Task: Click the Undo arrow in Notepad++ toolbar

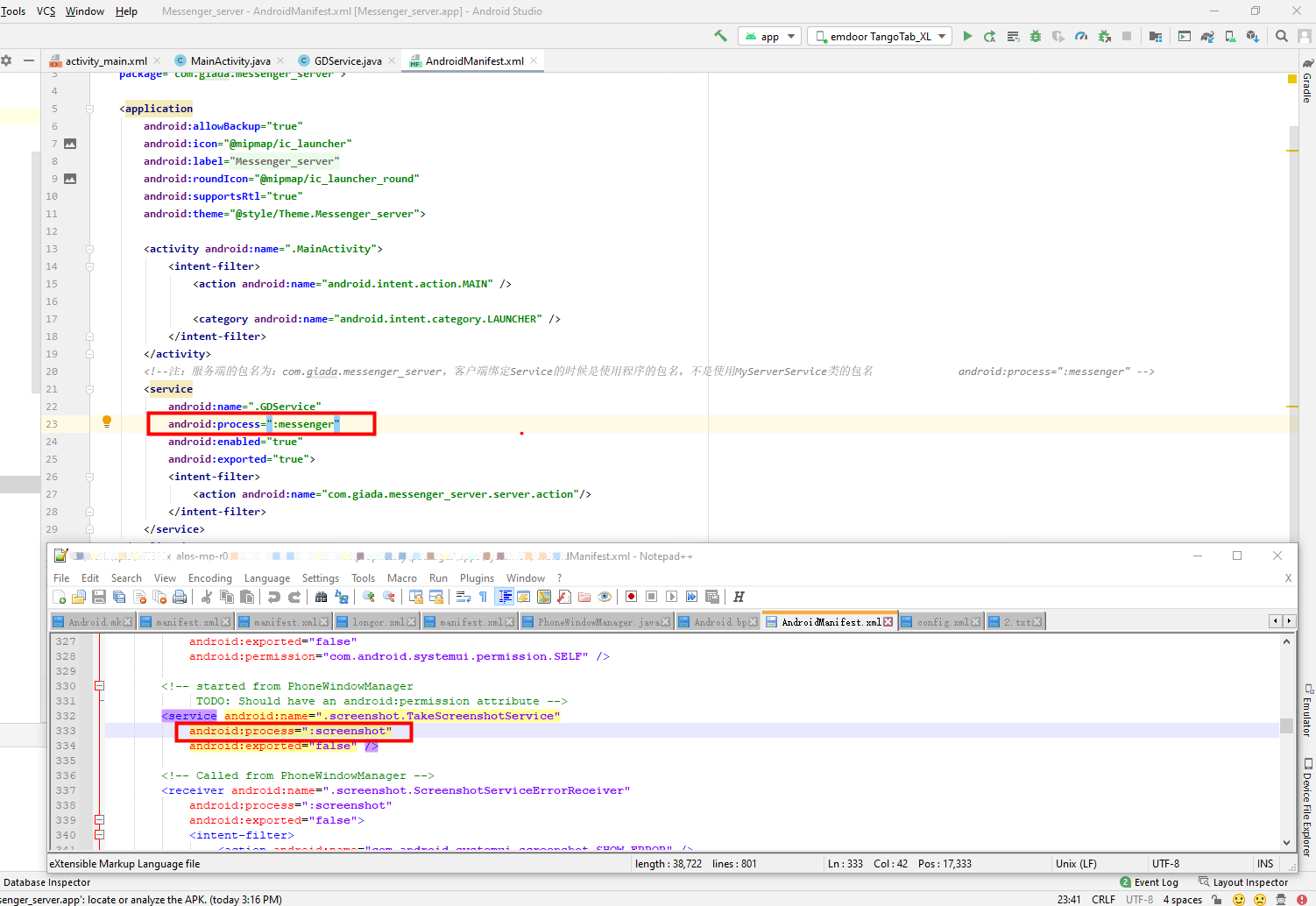Action: click(274, 597)
